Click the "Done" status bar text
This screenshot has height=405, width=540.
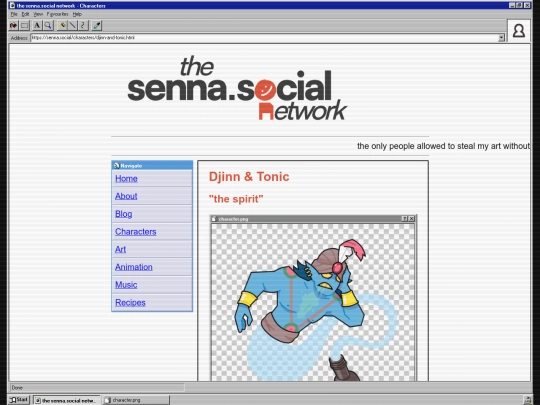tap(17, 388)
